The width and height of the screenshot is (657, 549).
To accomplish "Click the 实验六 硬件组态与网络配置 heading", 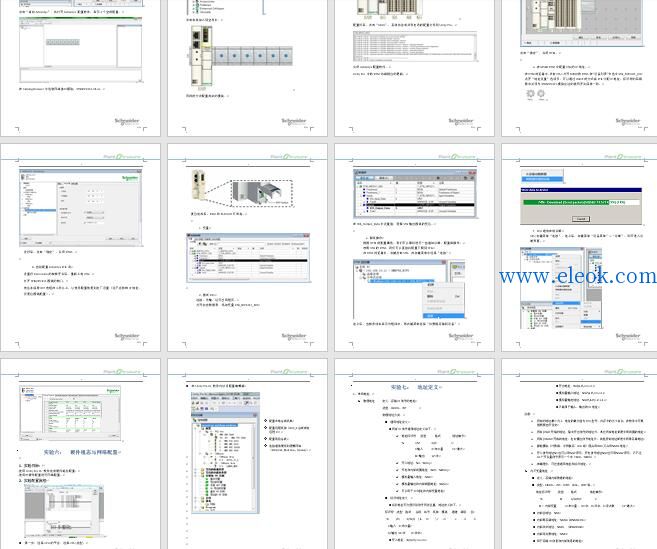I will tap(82, 452).
